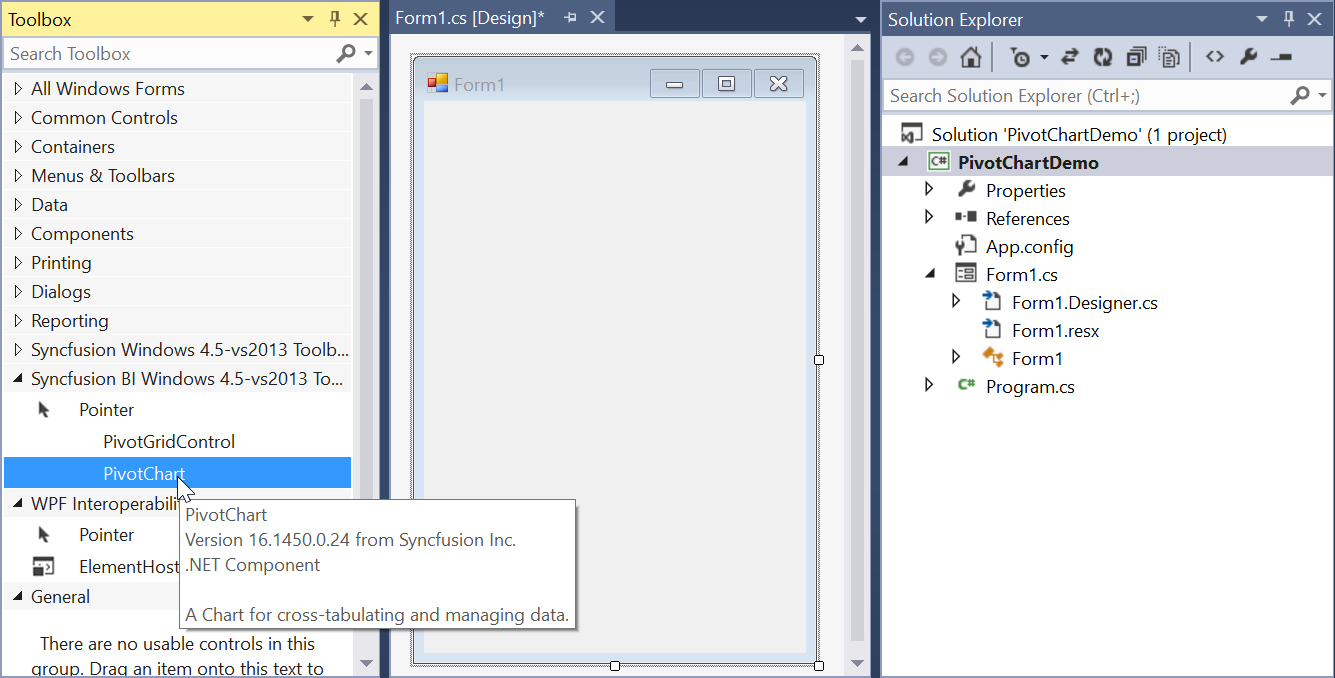1335x678 pixels.
Task: Open Toolbox window position menu
Action: (x=308, y=19)
